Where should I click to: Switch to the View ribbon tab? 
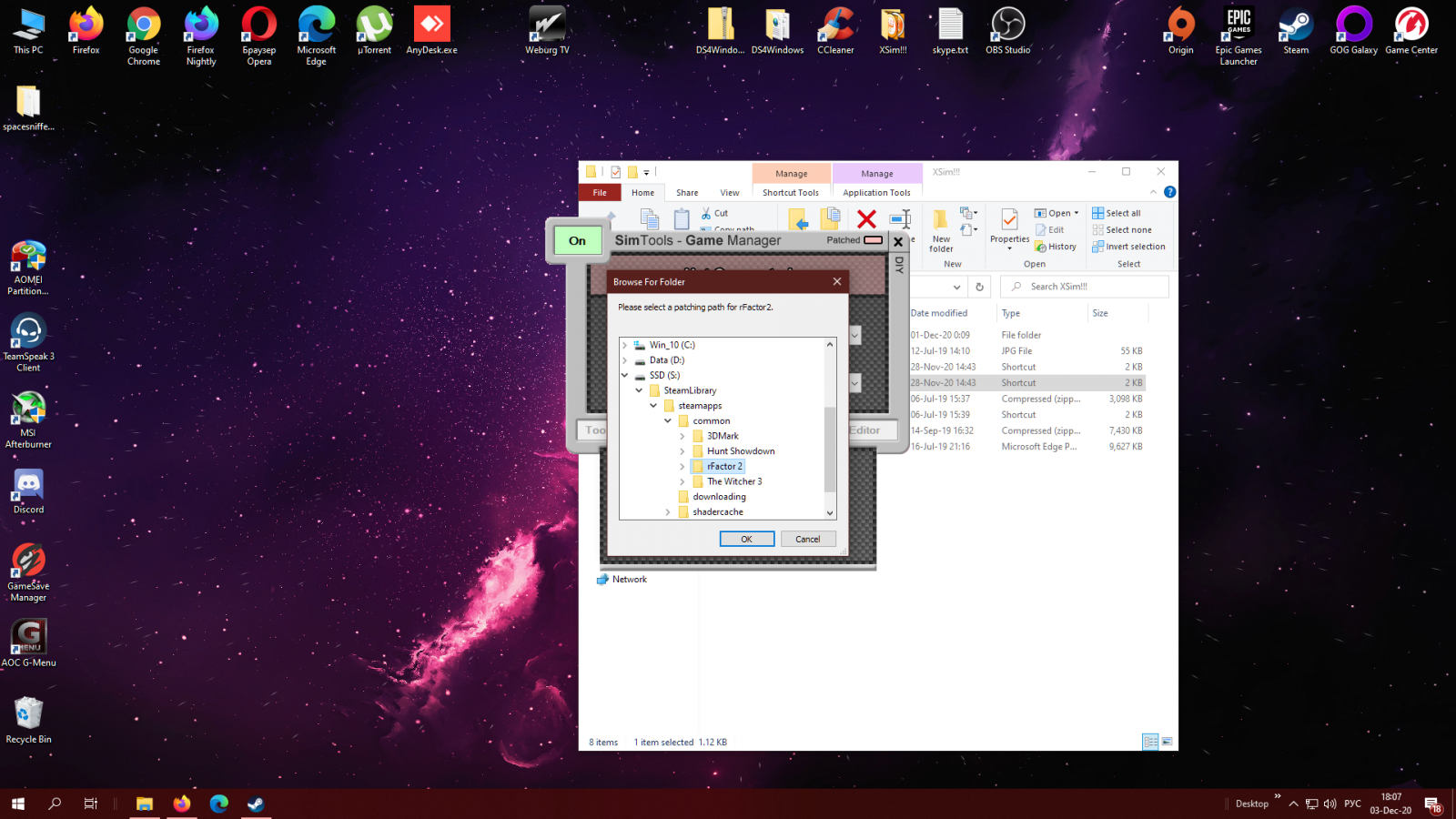tap(730, 192)
